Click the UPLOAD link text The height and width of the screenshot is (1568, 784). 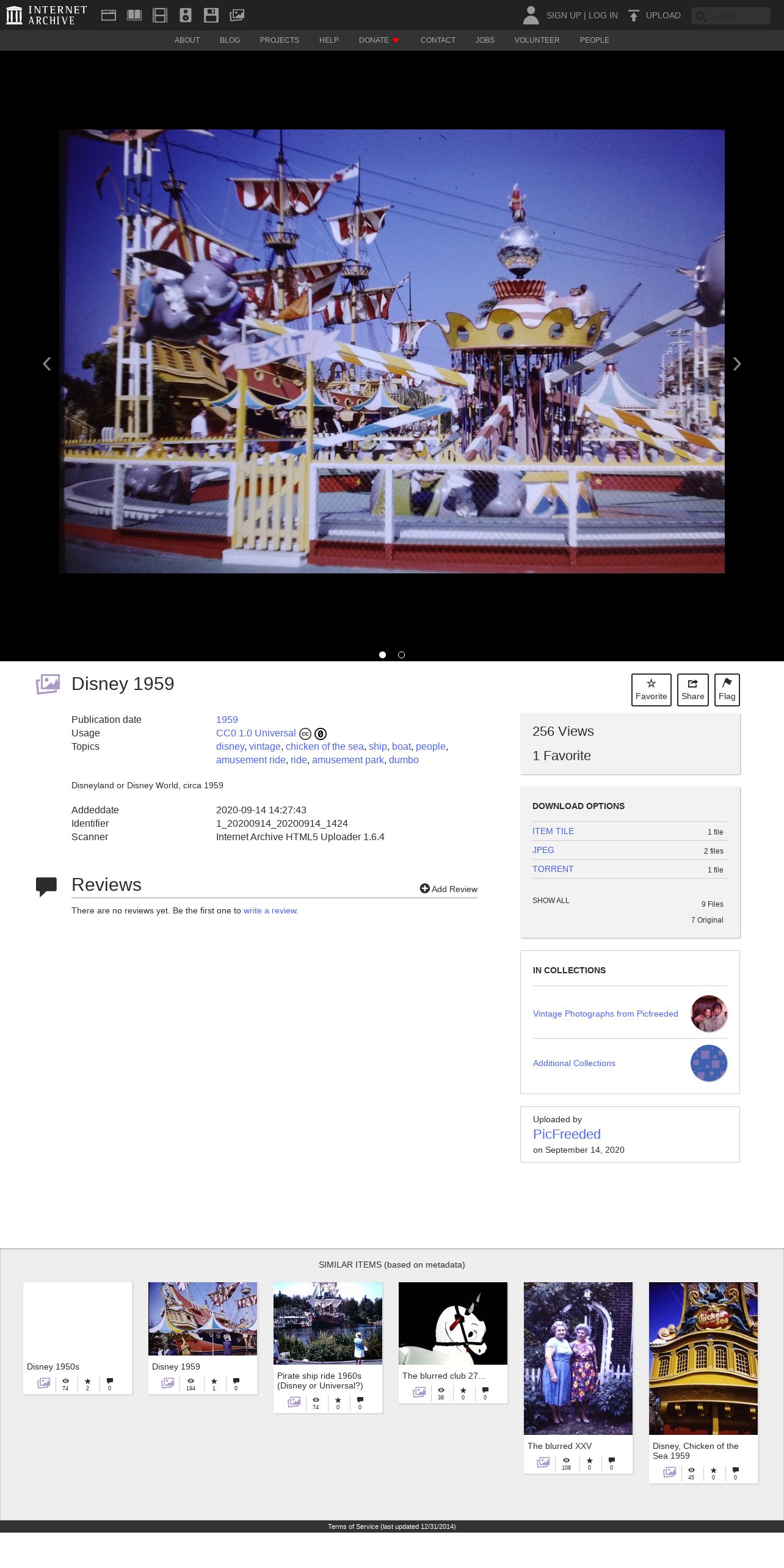[x=663, y=15]
